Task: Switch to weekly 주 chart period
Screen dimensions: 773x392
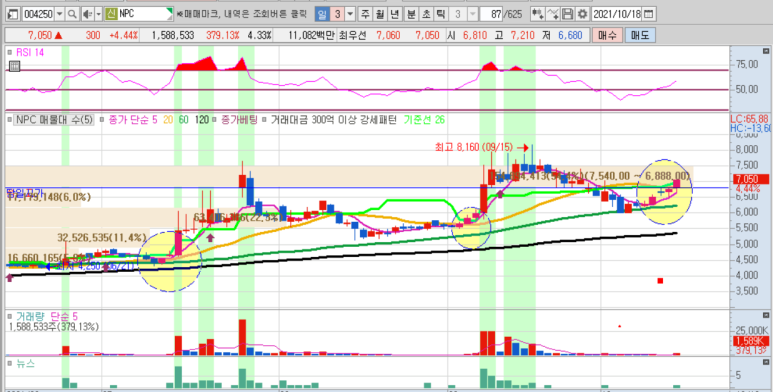Action: coord(365,14)
